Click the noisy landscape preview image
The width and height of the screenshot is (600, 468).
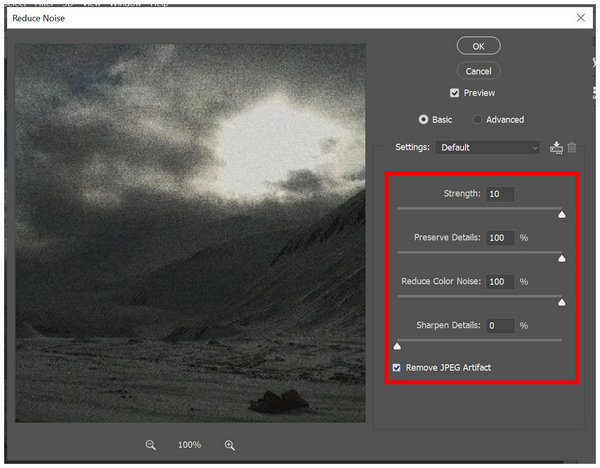[x=190, y=233]
